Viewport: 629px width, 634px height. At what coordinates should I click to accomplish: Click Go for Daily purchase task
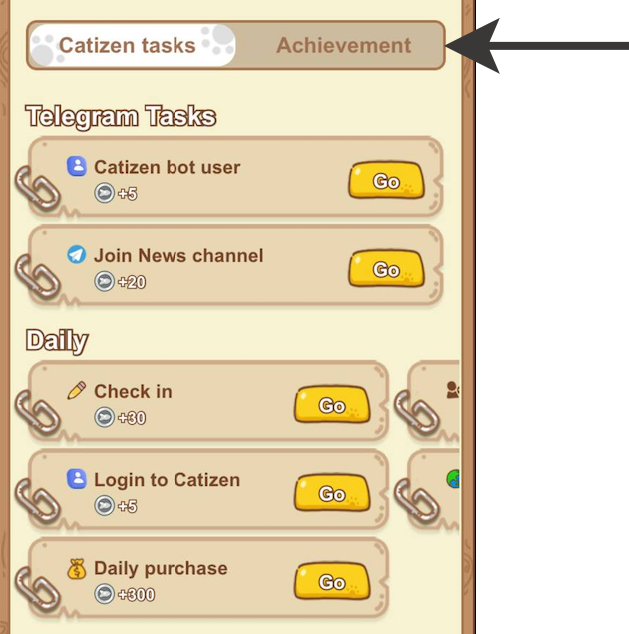(332, 581)
